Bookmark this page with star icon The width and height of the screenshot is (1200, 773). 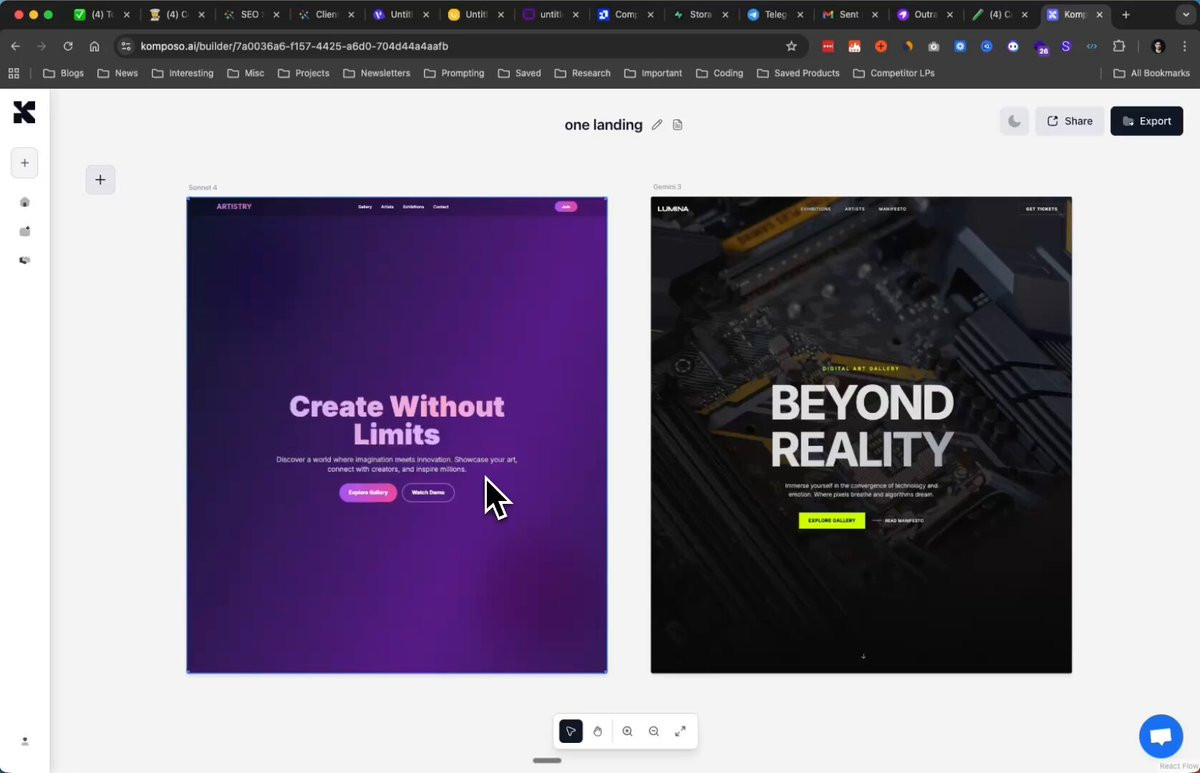point(791,46)
